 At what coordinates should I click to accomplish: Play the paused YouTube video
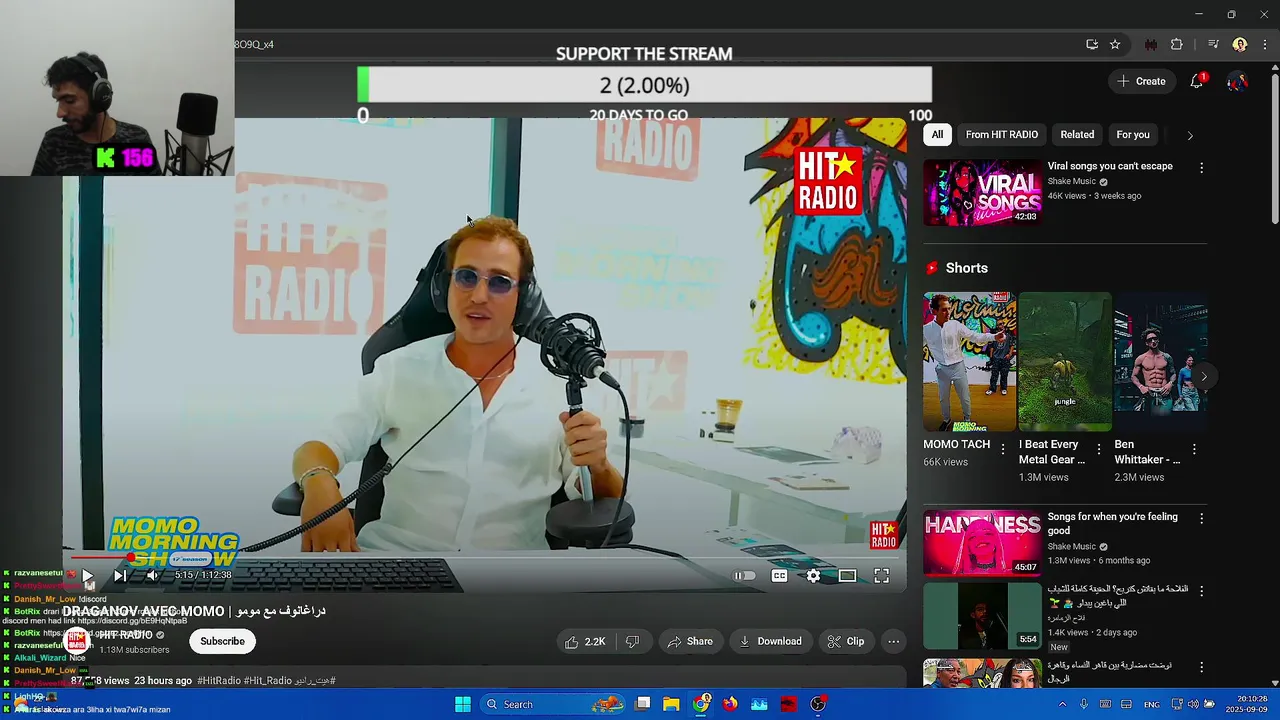click(87, 576)
